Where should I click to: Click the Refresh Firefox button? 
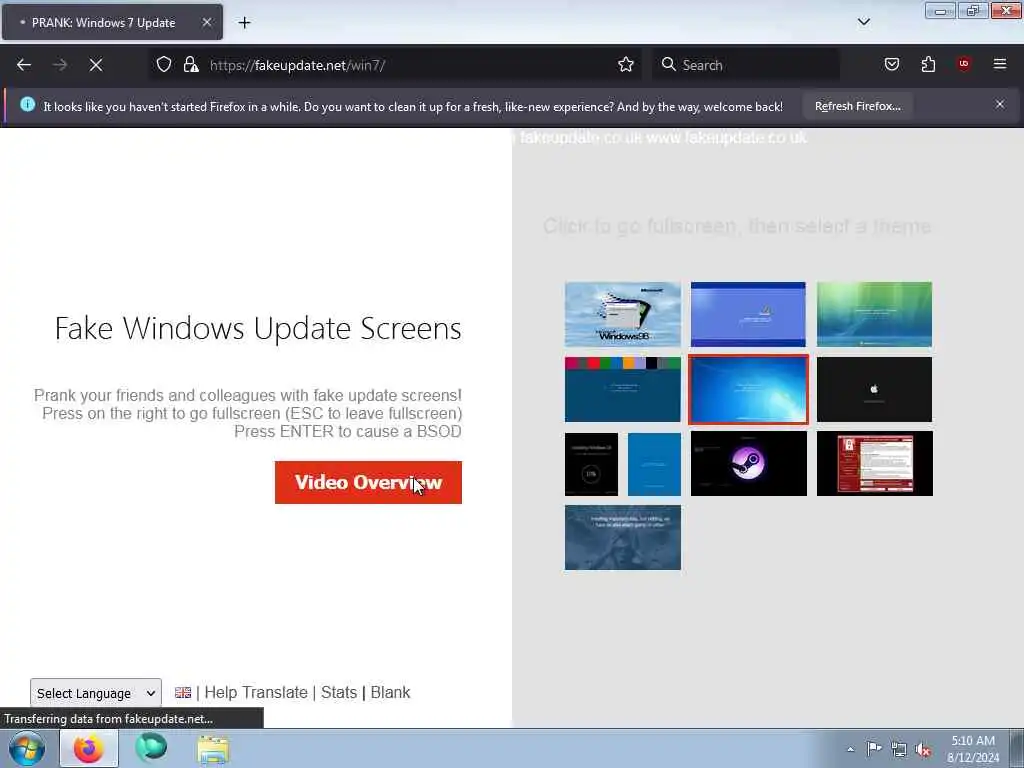pos(857,106)
